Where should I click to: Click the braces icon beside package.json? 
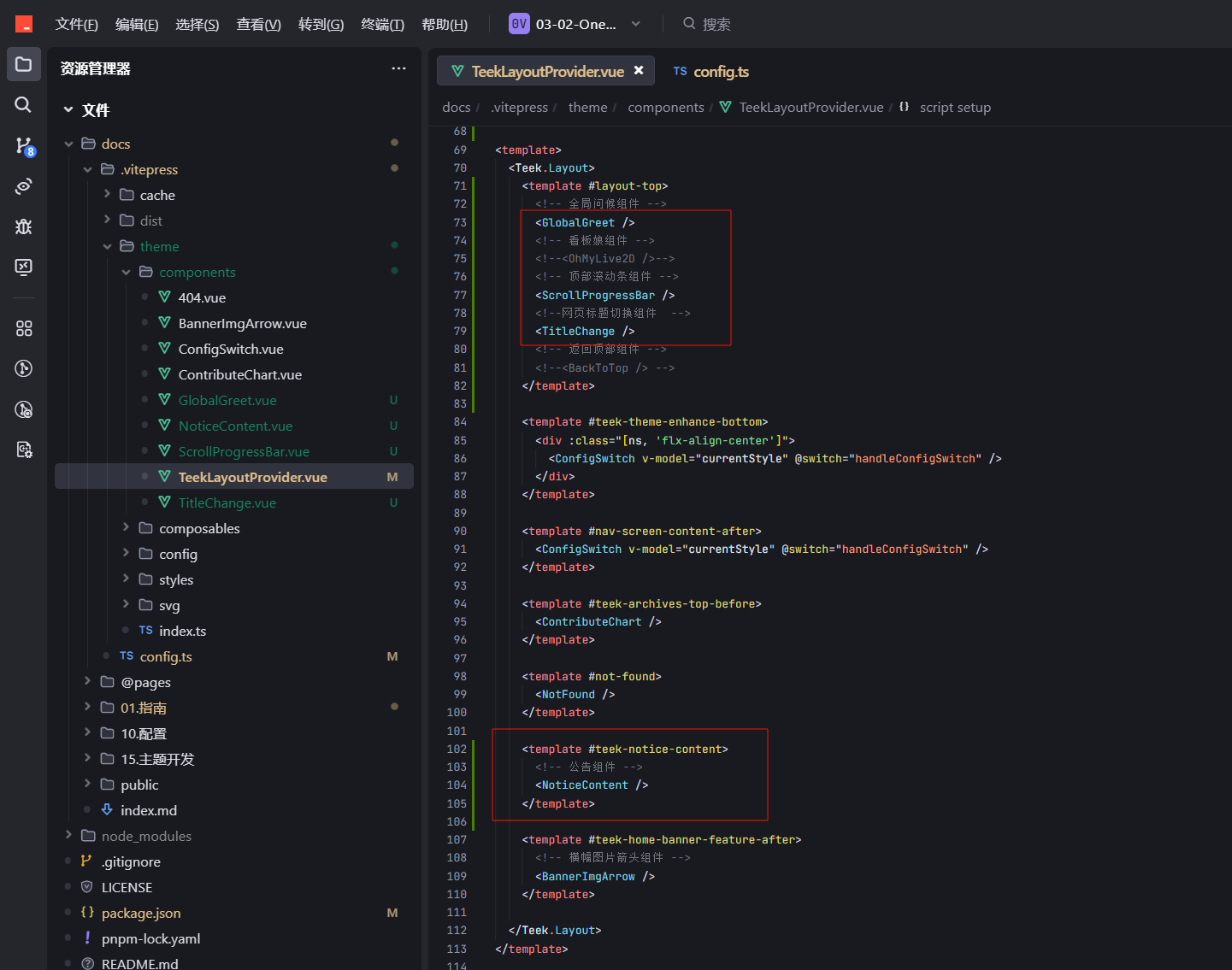pos(86,912)
